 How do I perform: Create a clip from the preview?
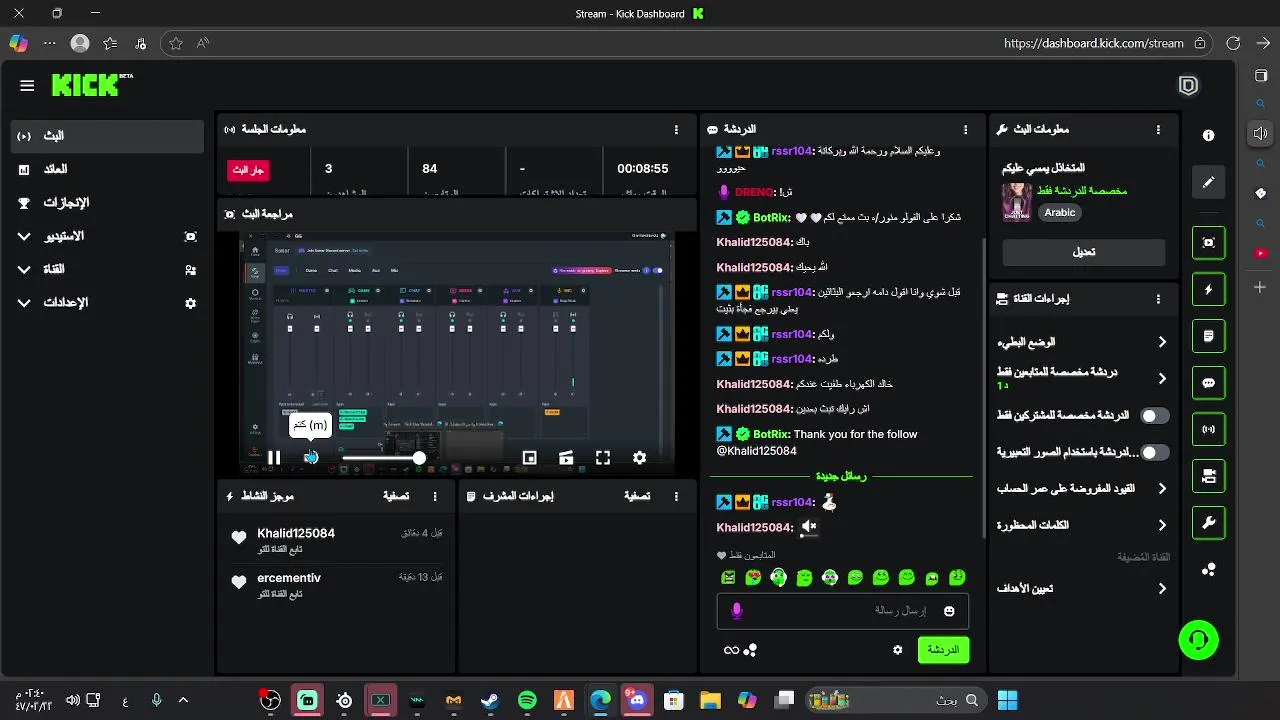pos(566,458)
